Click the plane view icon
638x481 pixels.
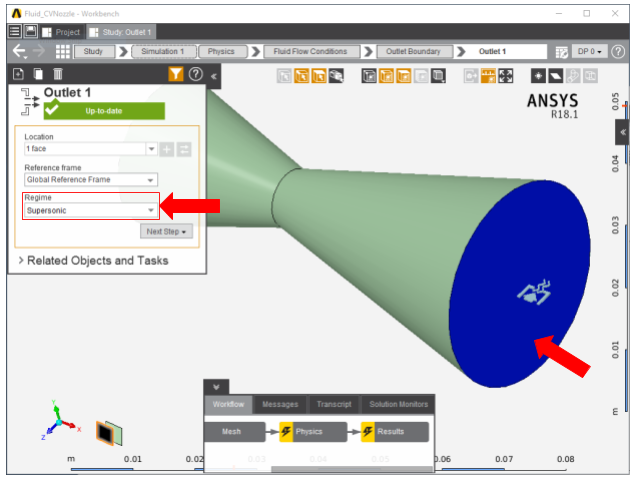pyautogui.click(x=556, y=76)
